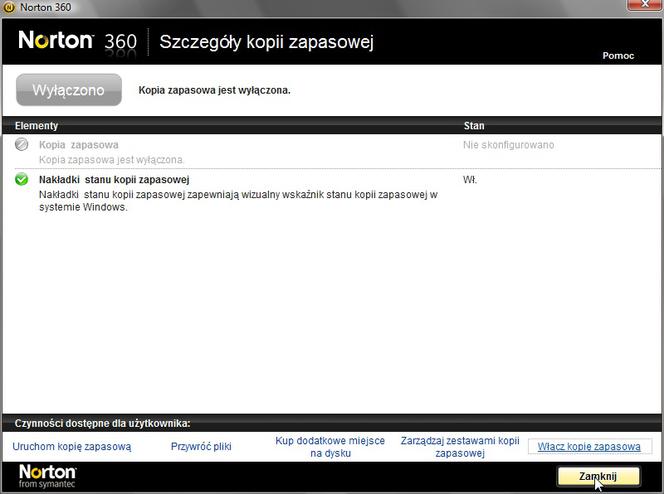Screen dimensions: 664x494
Task: Click Uruchom kopię zapasową link
Action: point(72,447)
